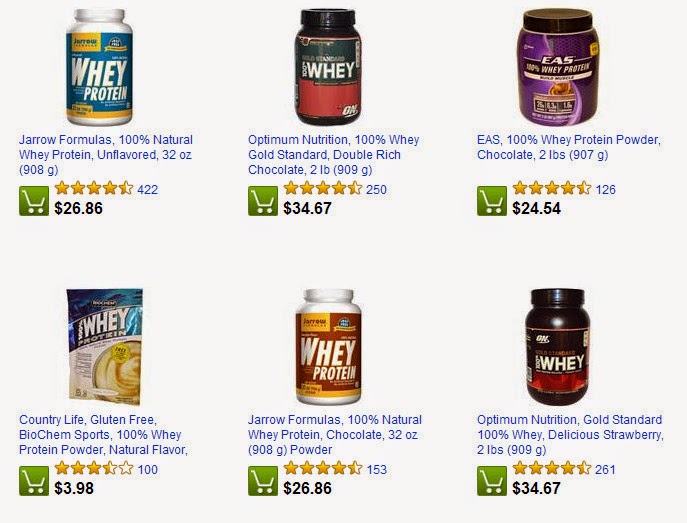View the 250 reviews for Double Rich Chocolate
This screenshot has height=523, width=687.
click(376, 190)
